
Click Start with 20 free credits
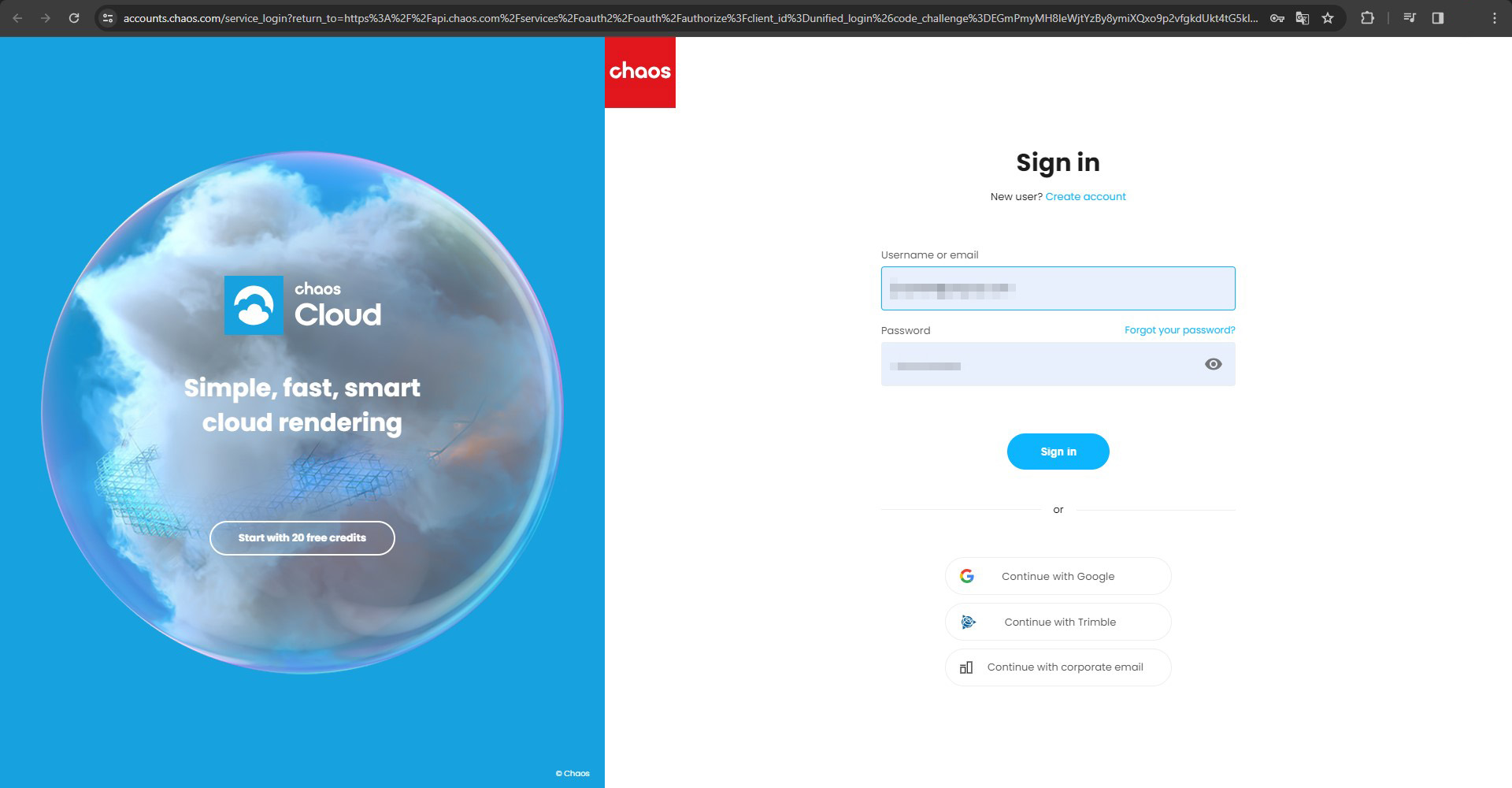pos(302,538)
